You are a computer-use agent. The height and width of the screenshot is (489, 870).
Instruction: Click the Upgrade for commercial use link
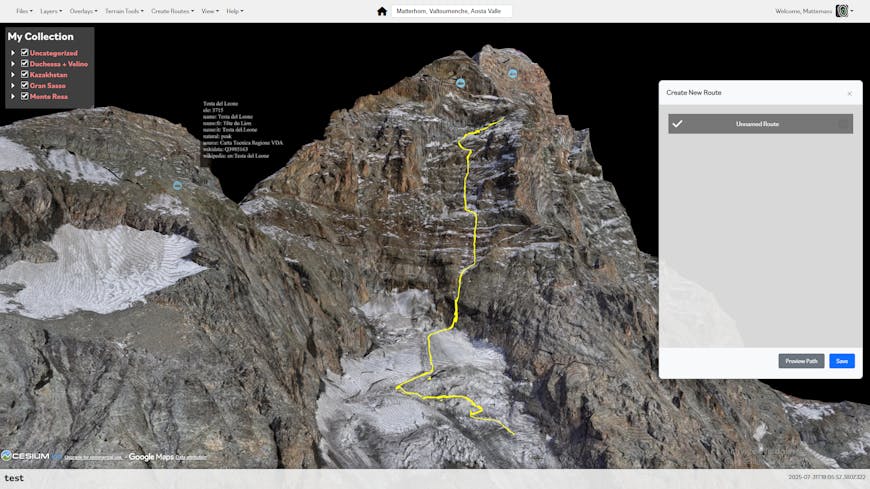click(x=93, y=457)
